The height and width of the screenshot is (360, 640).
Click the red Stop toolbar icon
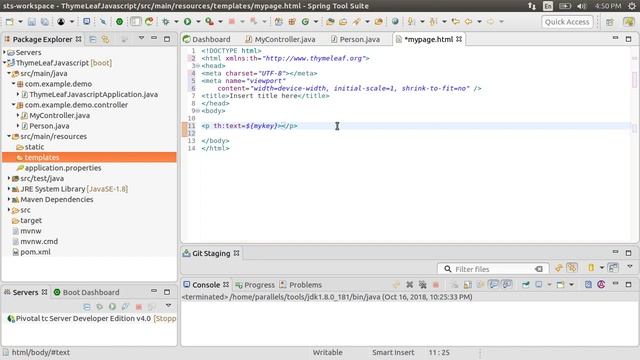pyautogui.click(x=231, y=22)
